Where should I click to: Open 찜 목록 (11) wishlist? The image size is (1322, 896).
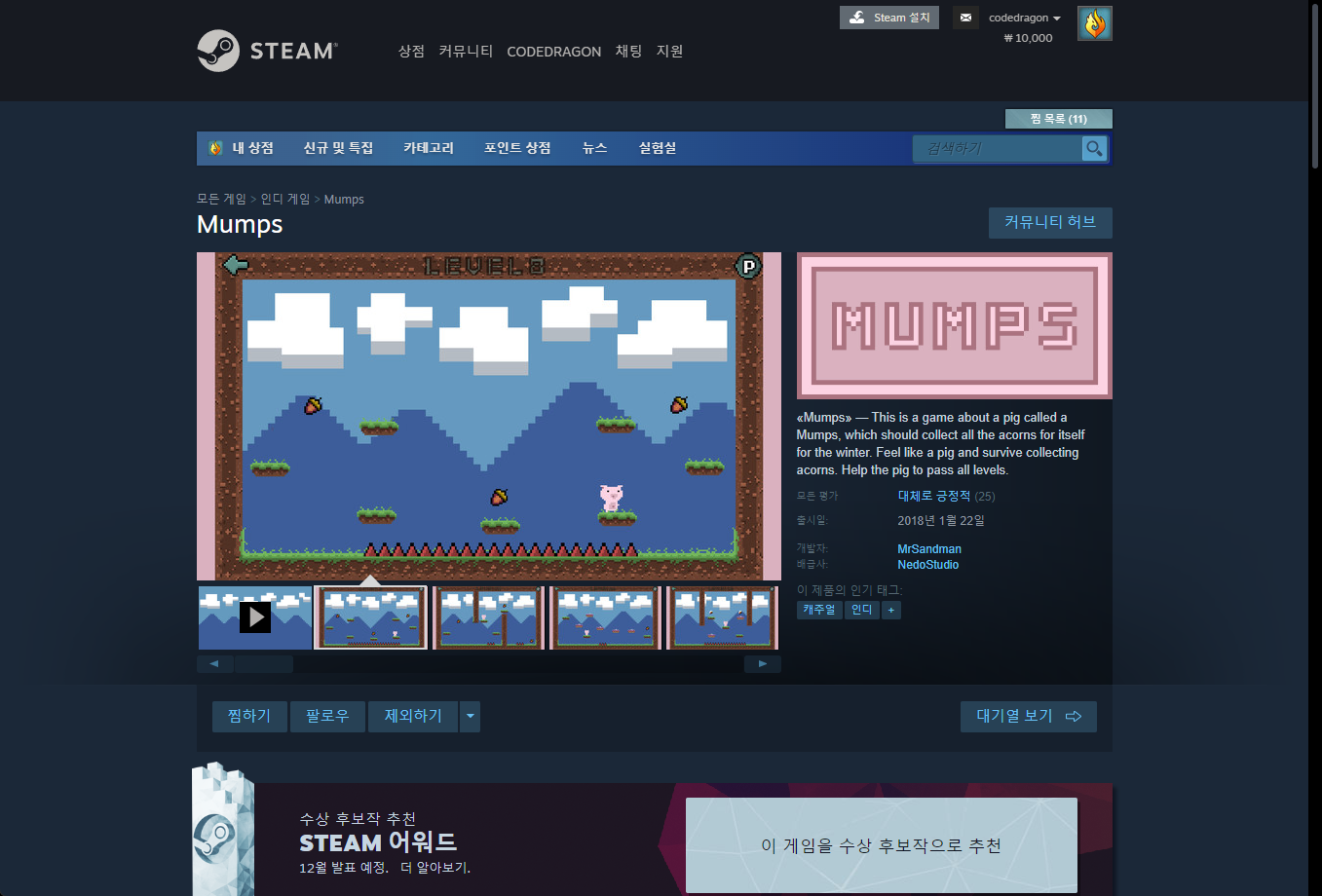[1058, 119]
